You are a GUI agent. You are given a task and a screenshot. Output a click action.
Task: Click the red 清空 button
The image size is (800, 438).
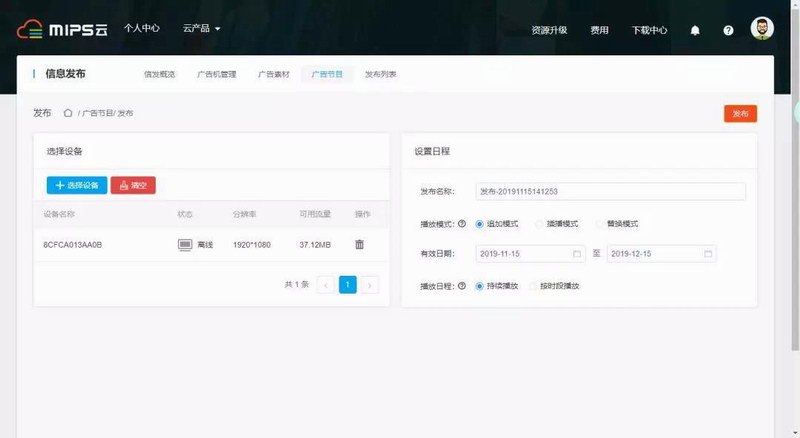pyautogui.click(x=133, y=185)
